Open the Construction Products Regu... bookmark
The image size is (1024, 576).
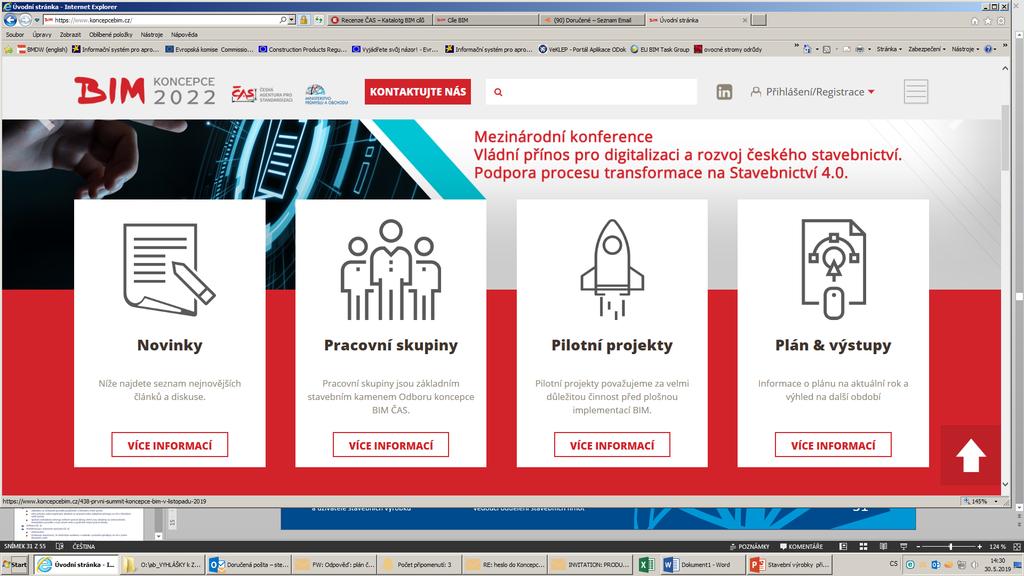(x=302, y=49)
